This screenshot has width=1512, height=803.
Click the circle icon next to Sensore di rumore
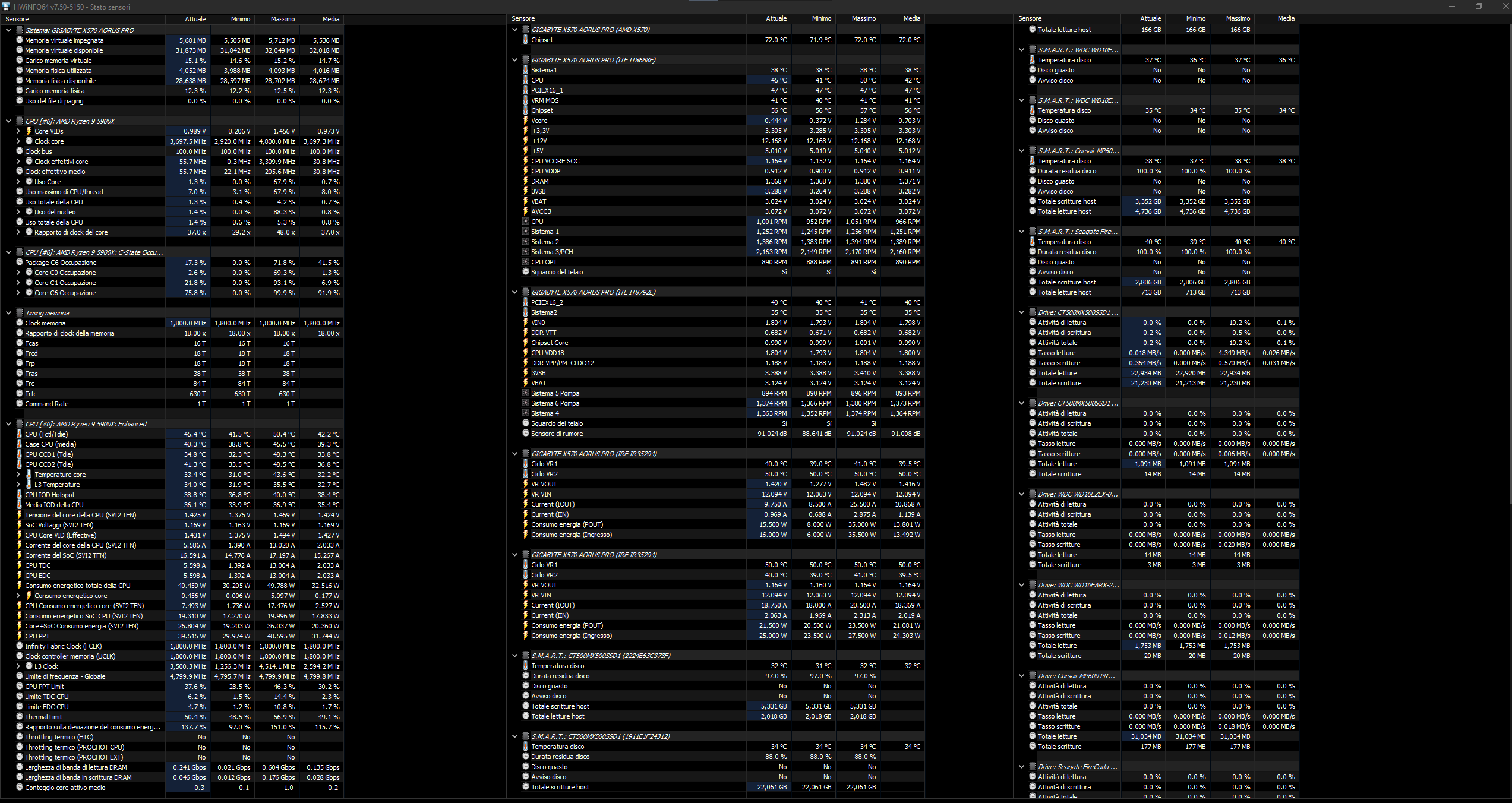coord(525,434)
